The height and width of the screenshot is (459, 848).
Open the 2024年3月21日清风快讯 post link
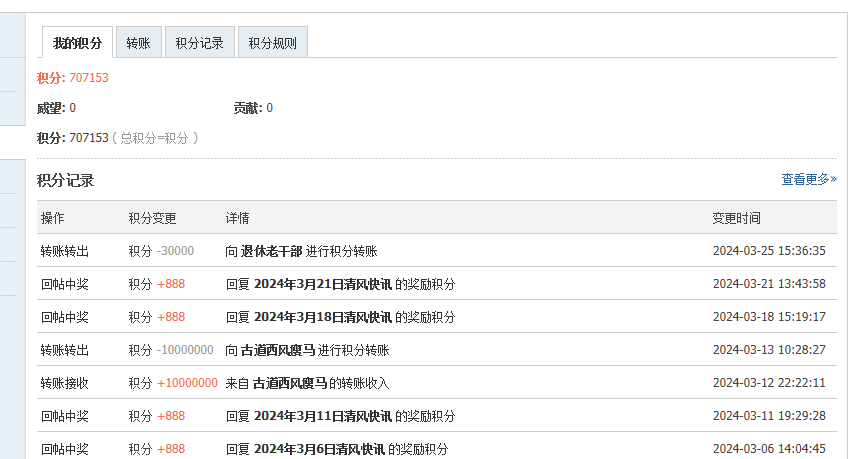(x=322, y=284)
